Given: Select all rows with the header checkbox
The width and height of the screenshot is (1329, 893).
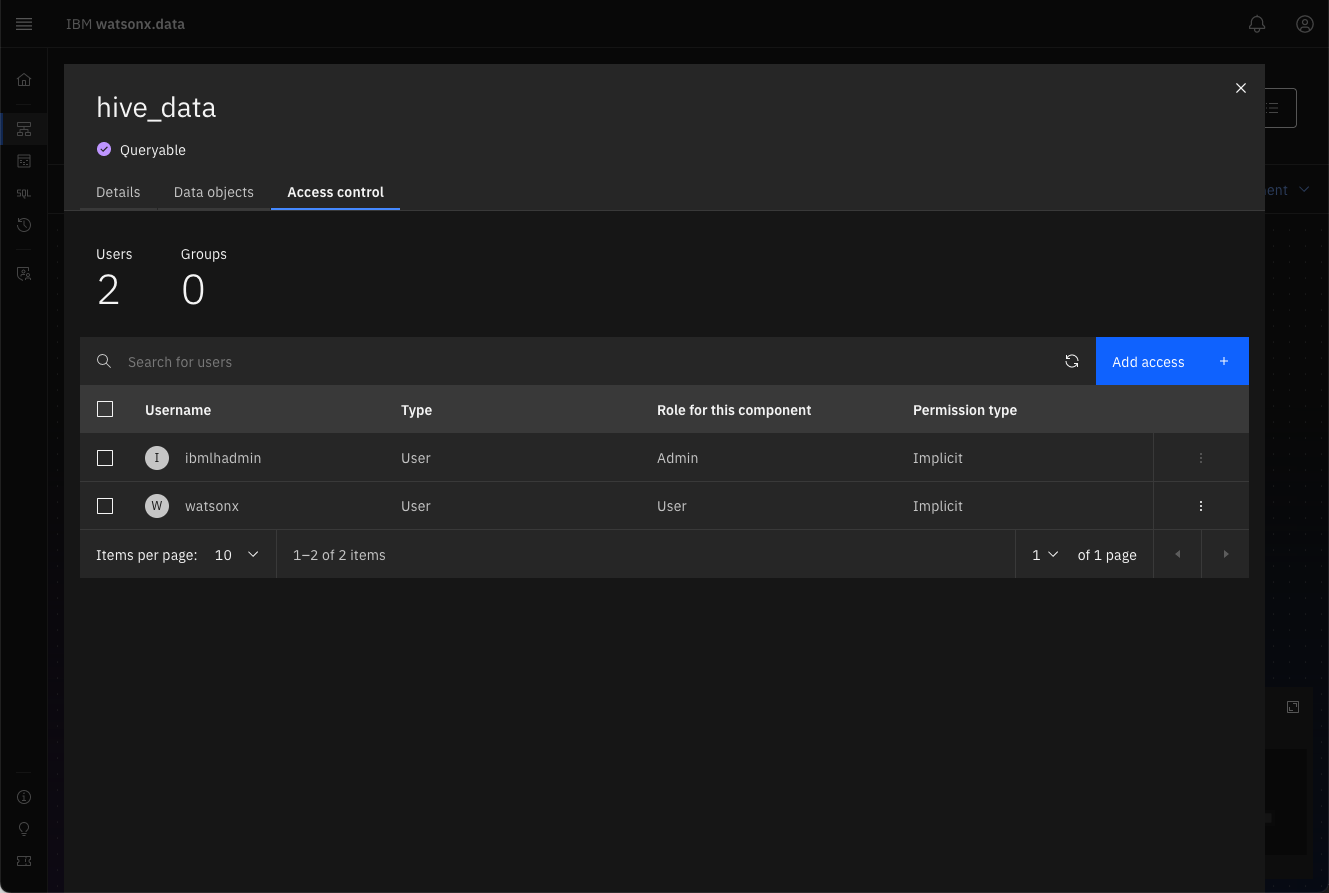Looking at the screenshot, I should pos(105,409).
